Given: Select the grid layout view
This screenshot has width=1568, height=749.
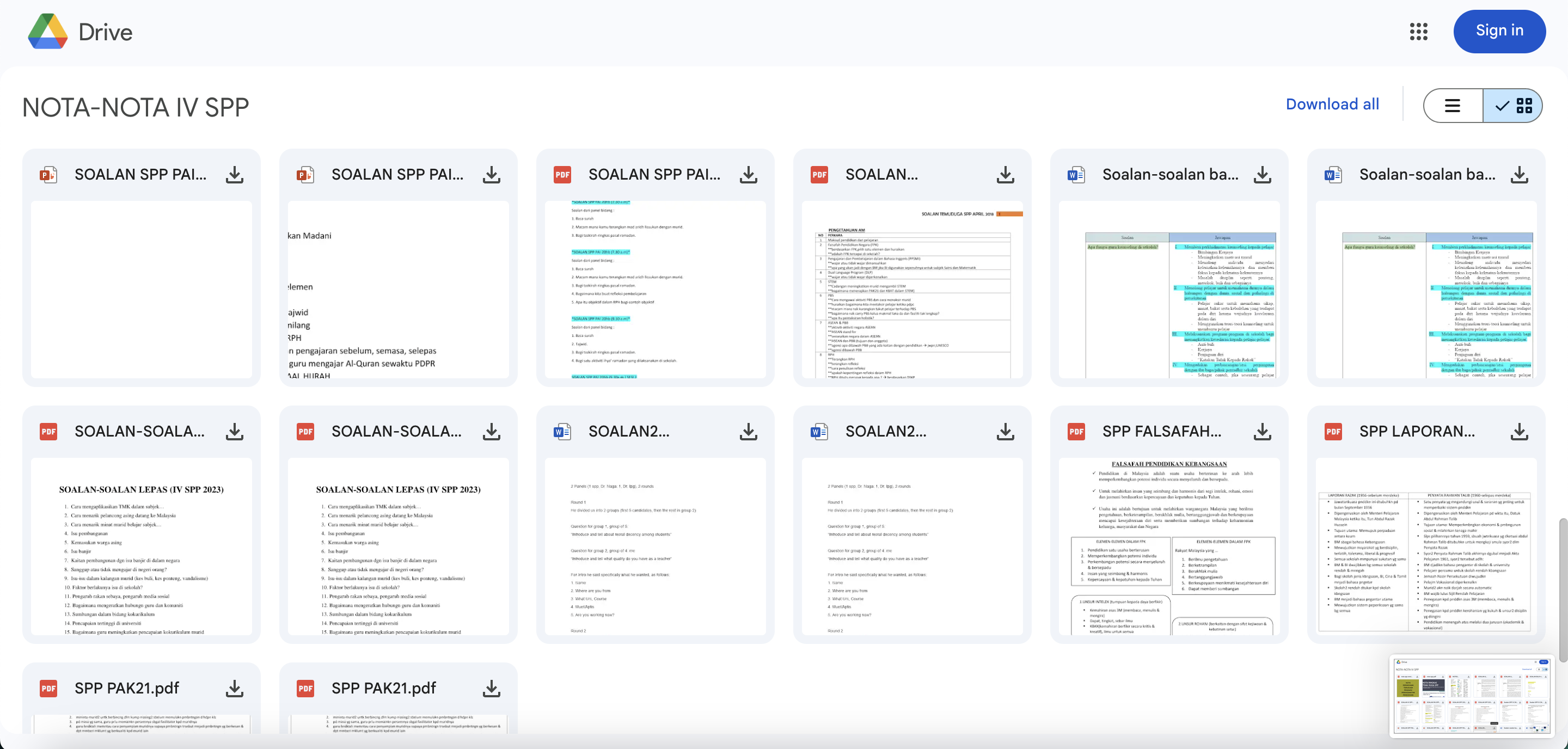Looking at the screenshot, I should pos(1513,106).
